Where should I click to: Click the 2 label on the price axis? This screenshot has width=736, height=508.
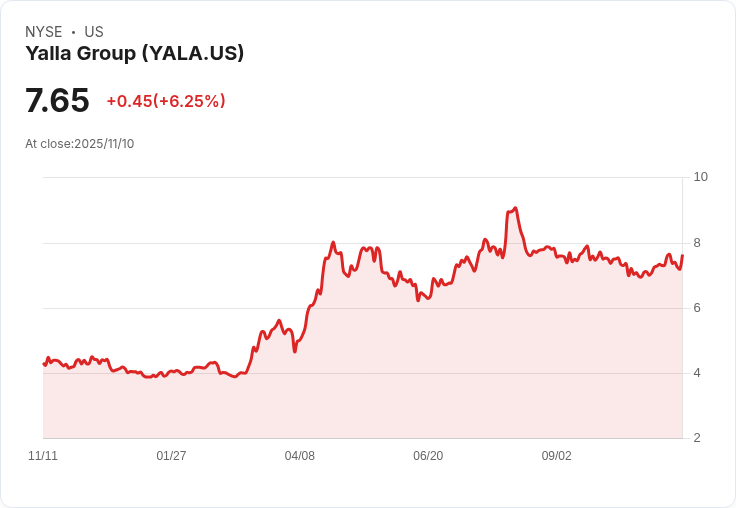(697, 438)
